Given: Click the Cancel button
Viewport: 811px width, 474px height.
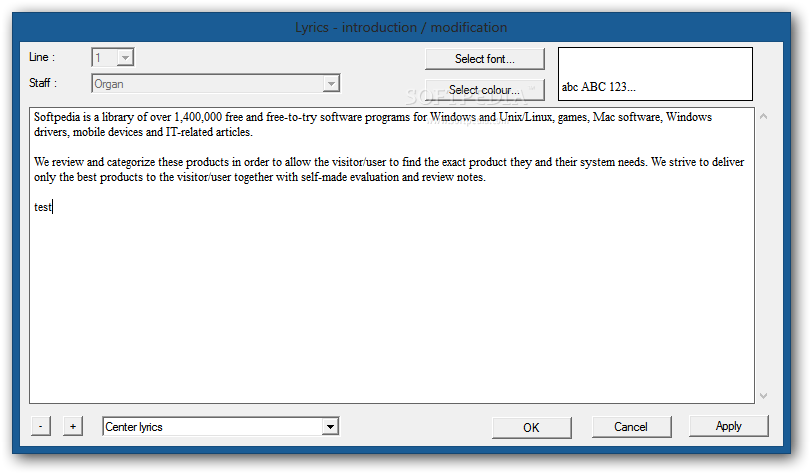Looking at the screenshot, I should (x=632, y=427).
